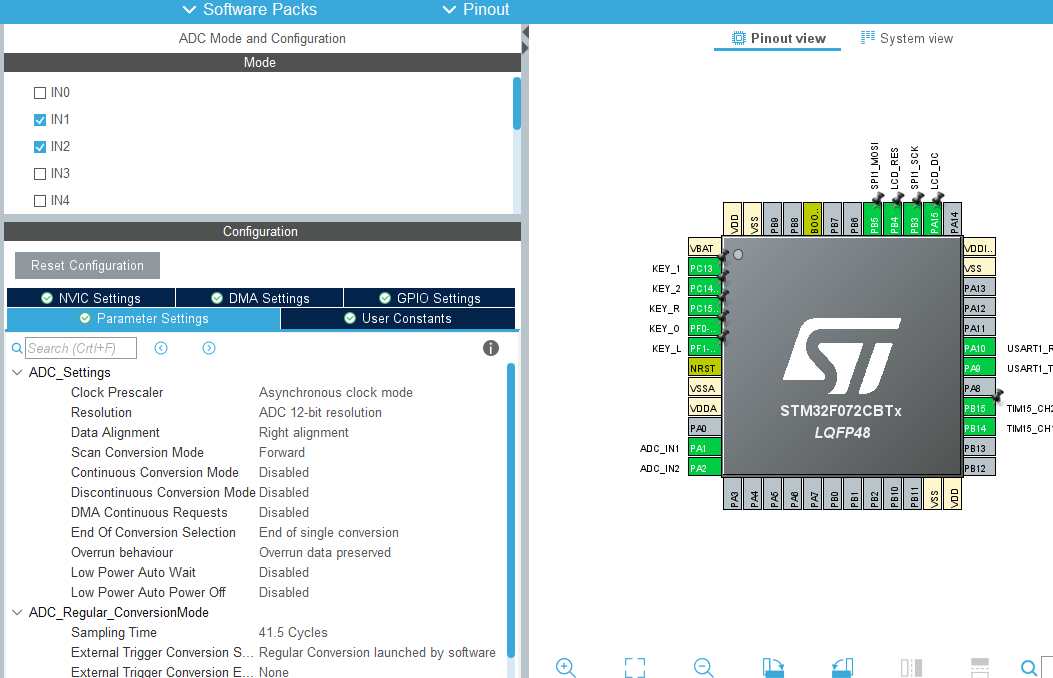Select pin PB3 on the chip
Image resolution: width=1053 pixels, height=678 pixels.
point(913,219)
